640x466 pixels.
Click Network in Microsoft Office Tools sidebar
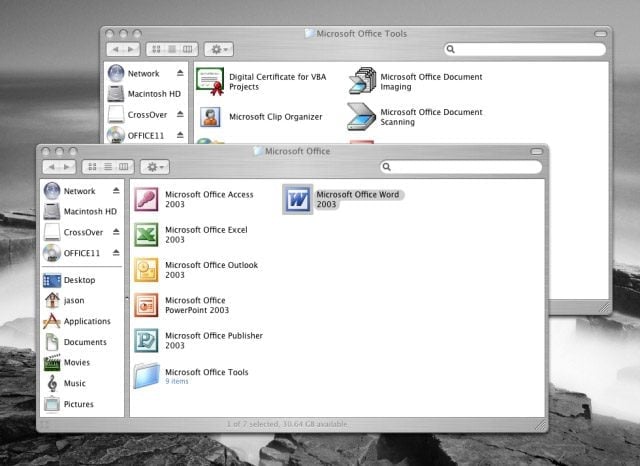click(x=133, y=73)
